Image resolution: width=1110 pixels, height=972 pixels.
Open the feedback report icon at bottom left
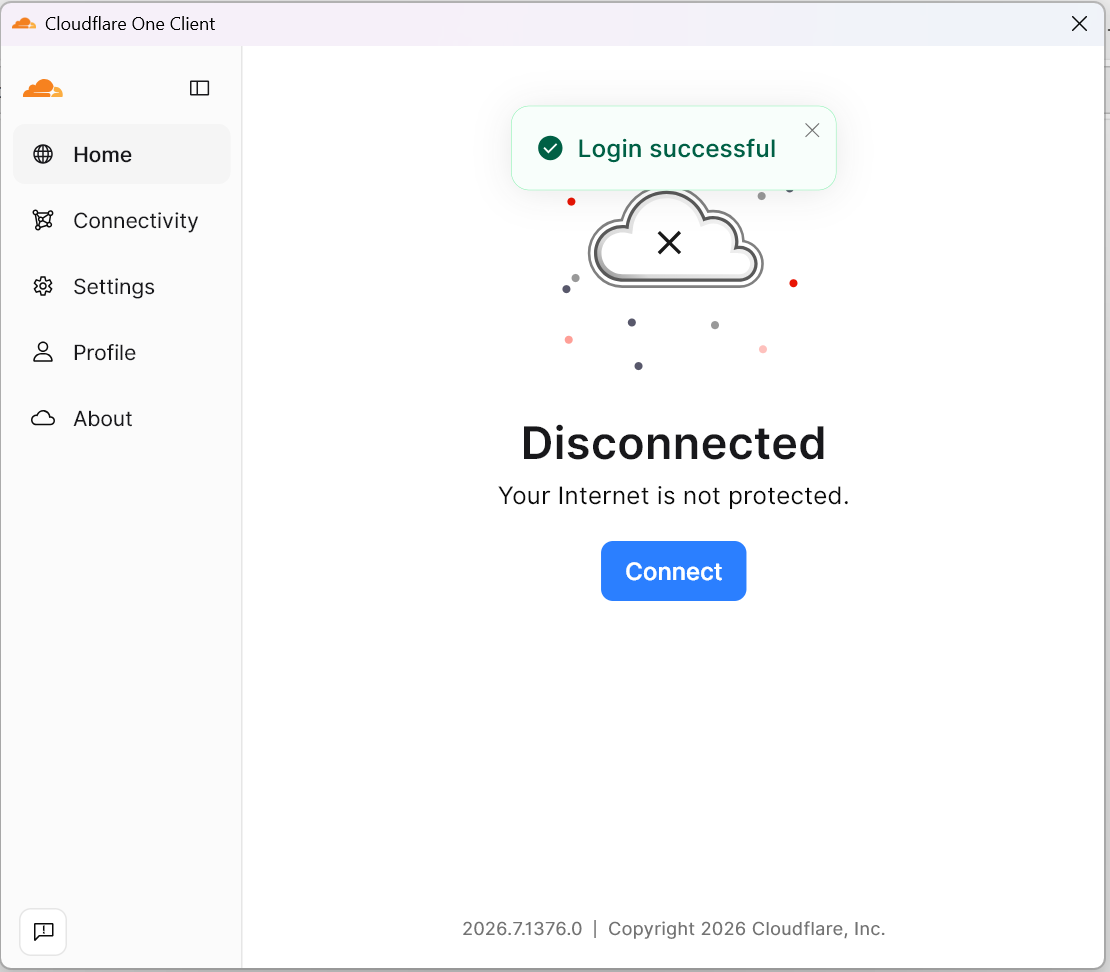[43, 932]
